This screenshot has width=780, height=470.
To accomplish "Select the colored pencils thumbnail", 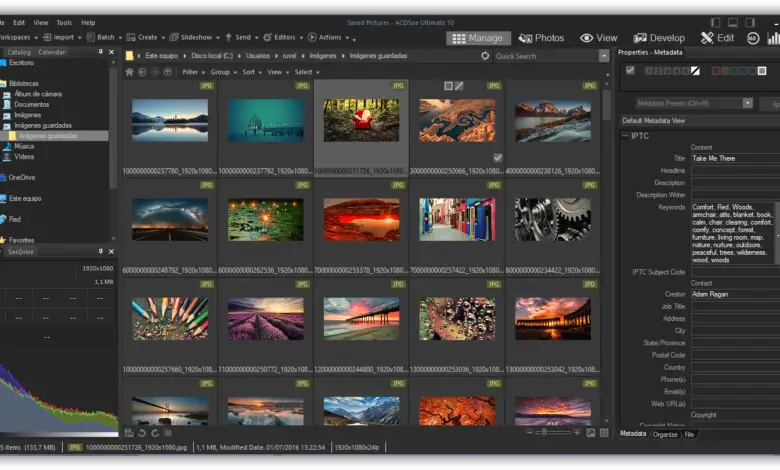I will [x=170, y=318].
